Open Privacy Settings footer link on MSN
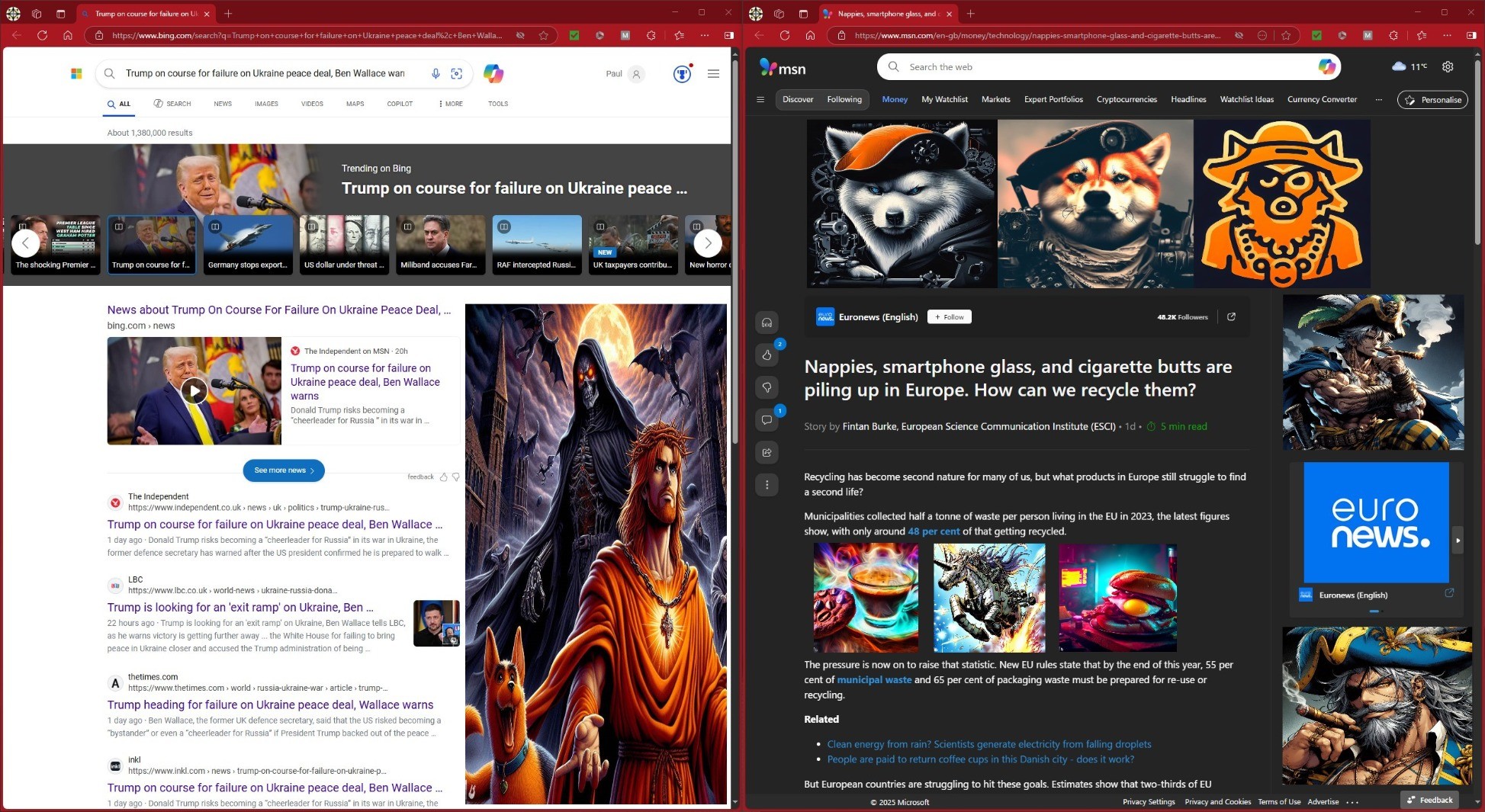Image resolution: width=1485 pixels, height=812 pixels. tap(1149, 802)
